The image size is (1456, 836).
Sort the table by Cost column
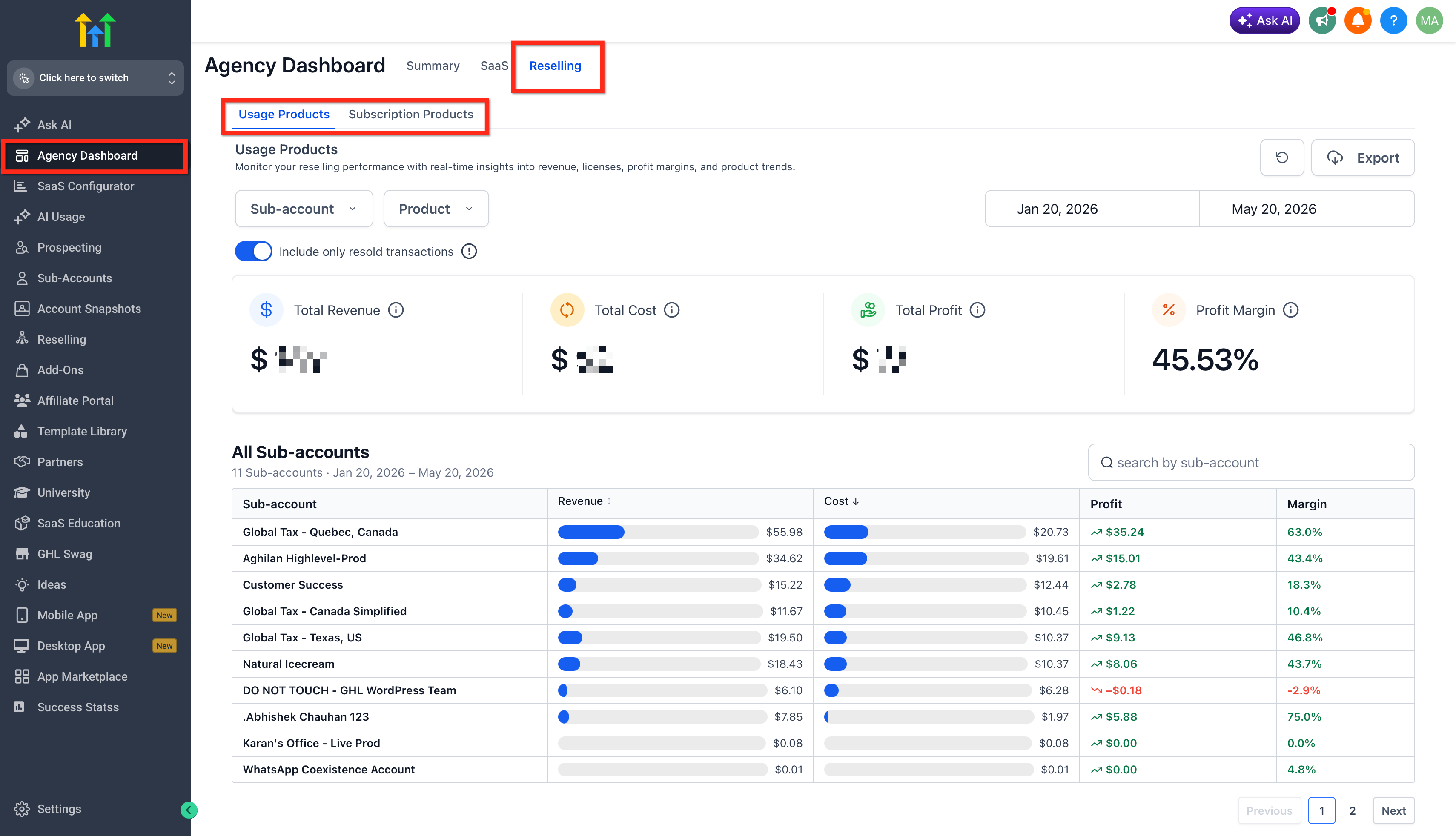pyautogui.click(x=841, y=501)
